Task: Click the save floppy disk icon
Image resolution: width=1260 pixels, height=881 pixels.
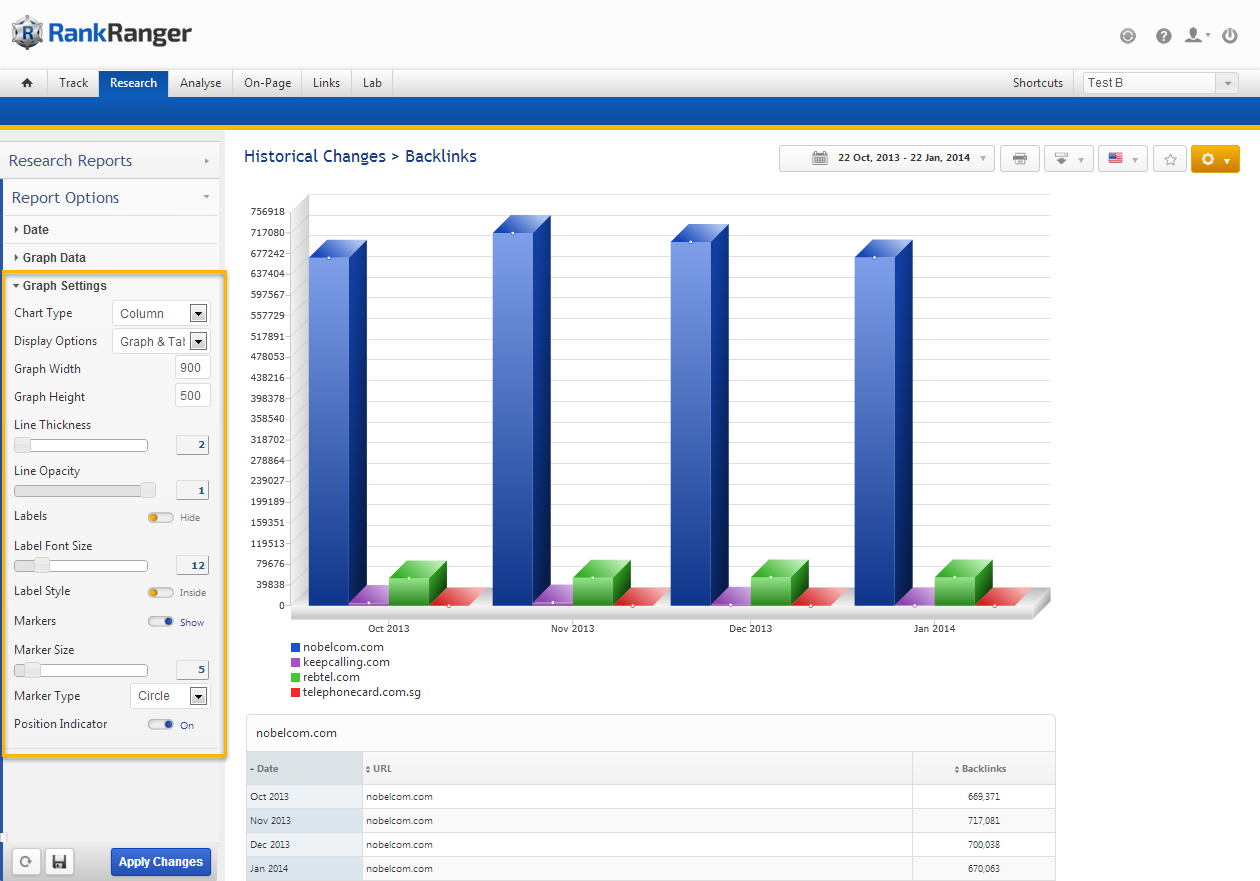Action: (x=59, y=862)
